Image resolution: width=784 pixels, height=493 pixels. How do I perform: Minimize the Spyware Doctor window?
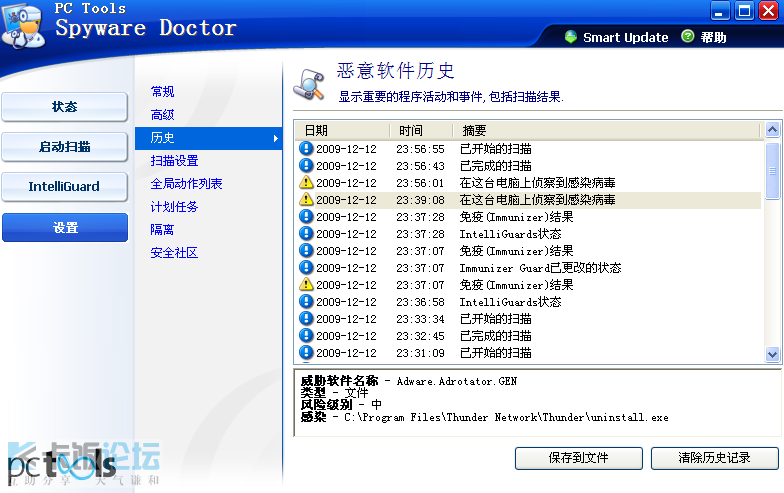coord(720,11)
